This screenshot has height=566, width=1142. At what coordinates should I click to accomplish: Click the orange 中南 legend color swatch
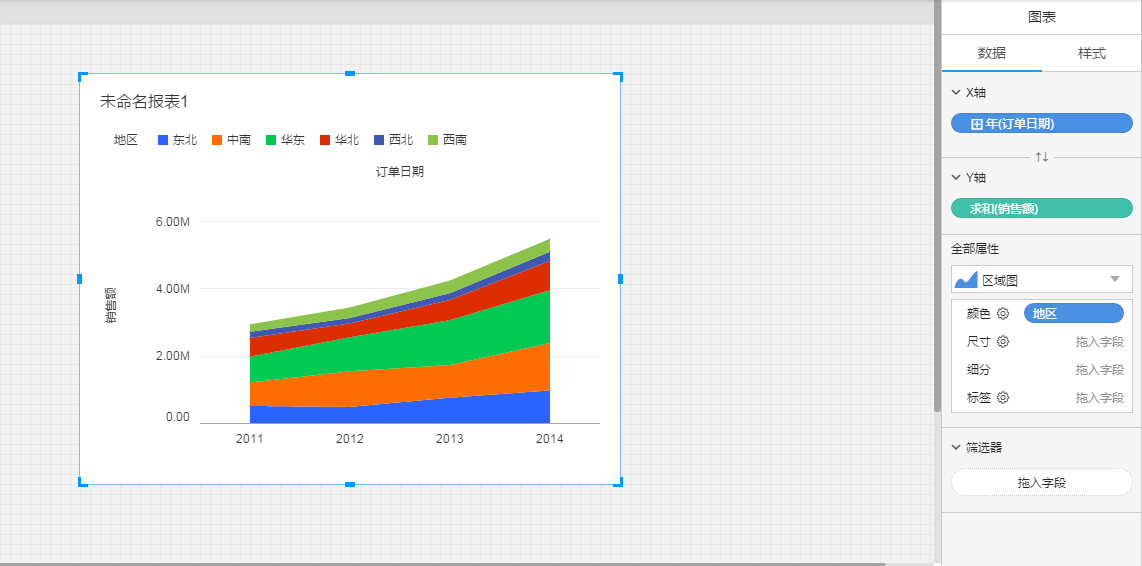click(x=217, y=140)
